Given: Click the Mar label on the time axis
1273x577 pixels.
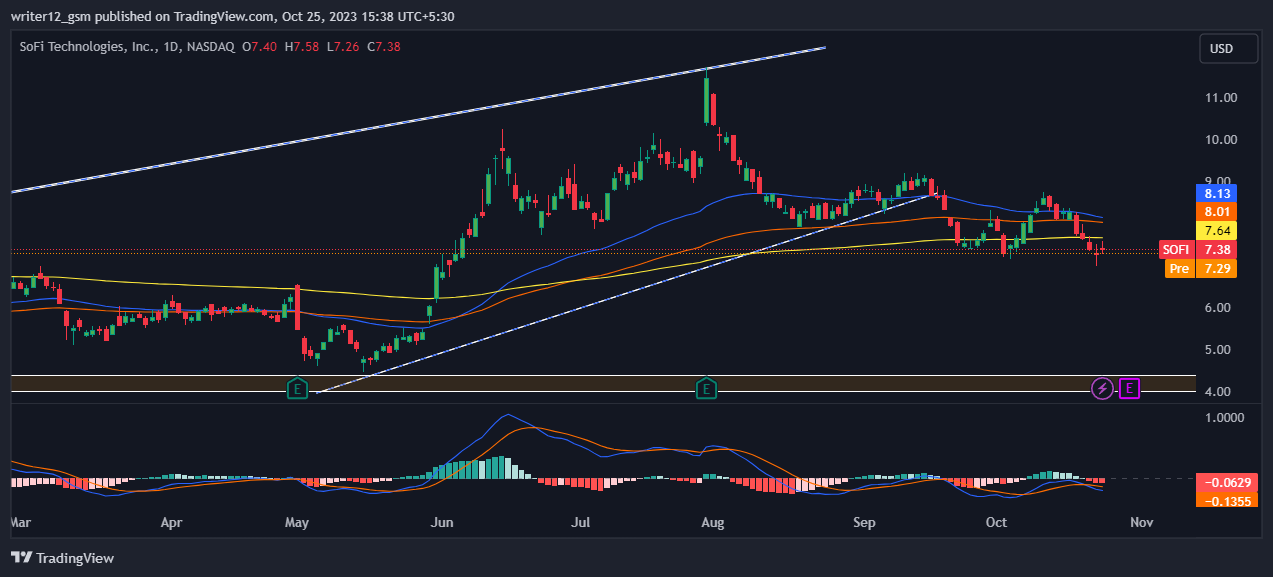Looking at the screenshot, I should 20,522.
